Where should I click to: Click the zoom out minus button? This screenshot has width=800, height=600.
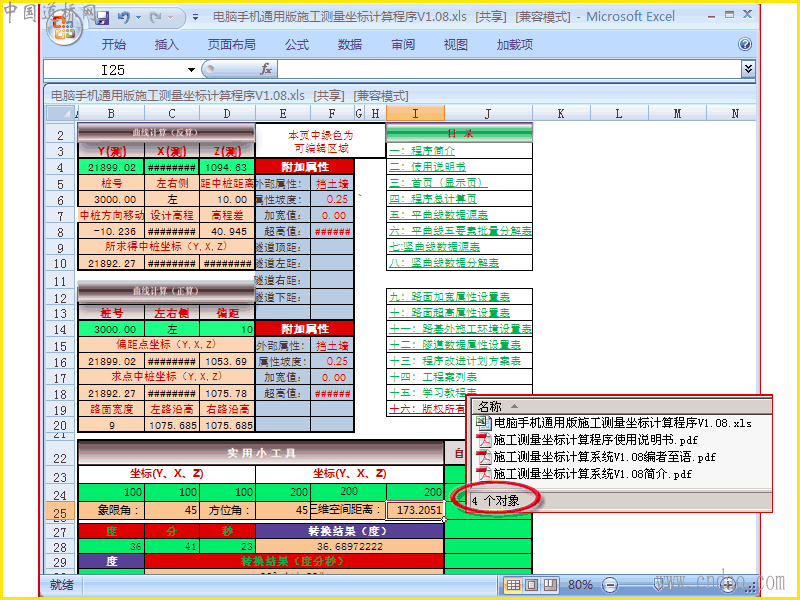coord(610,585)
